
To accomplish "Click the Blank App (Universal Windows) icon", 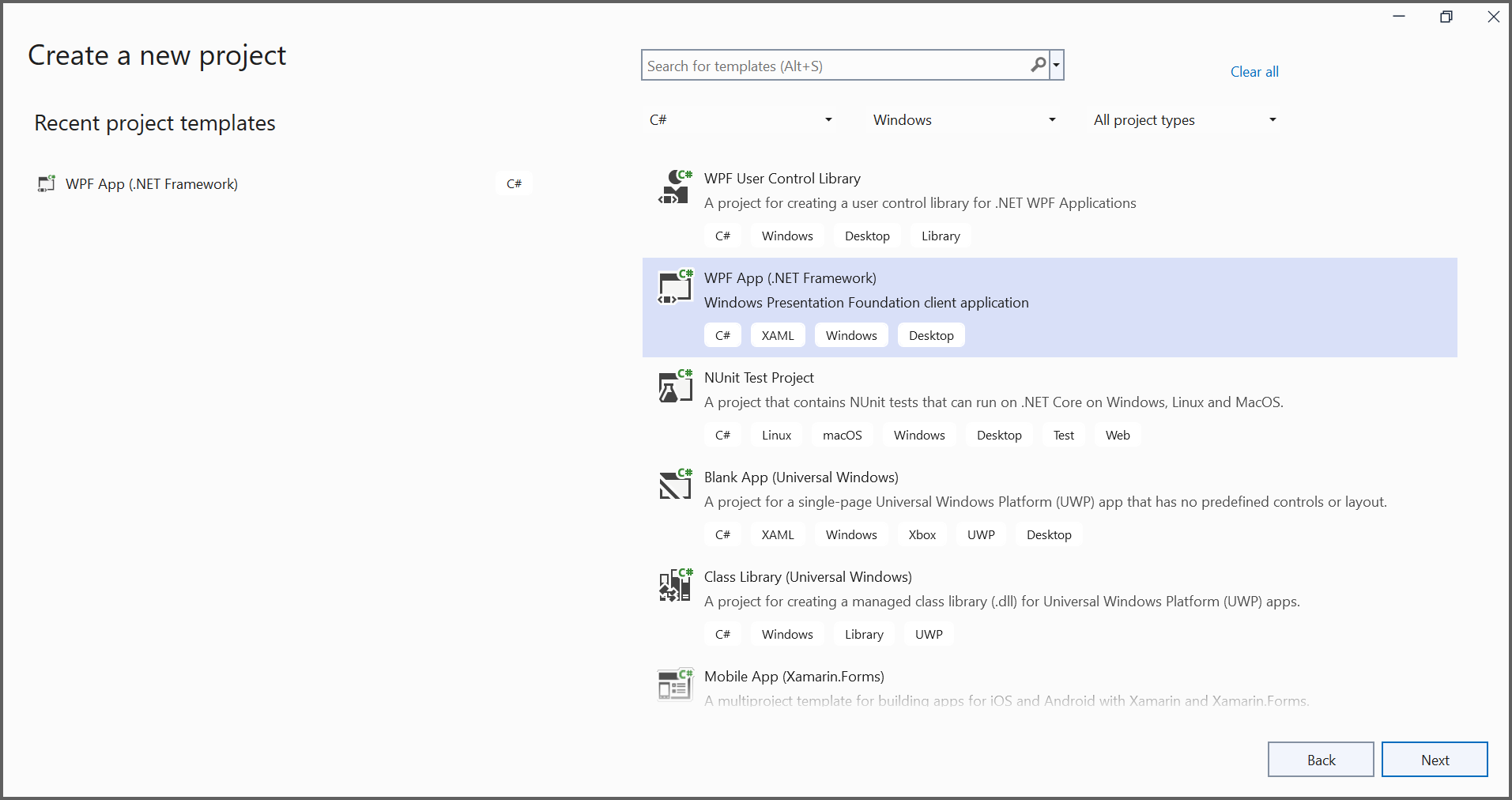I will 675,485.
